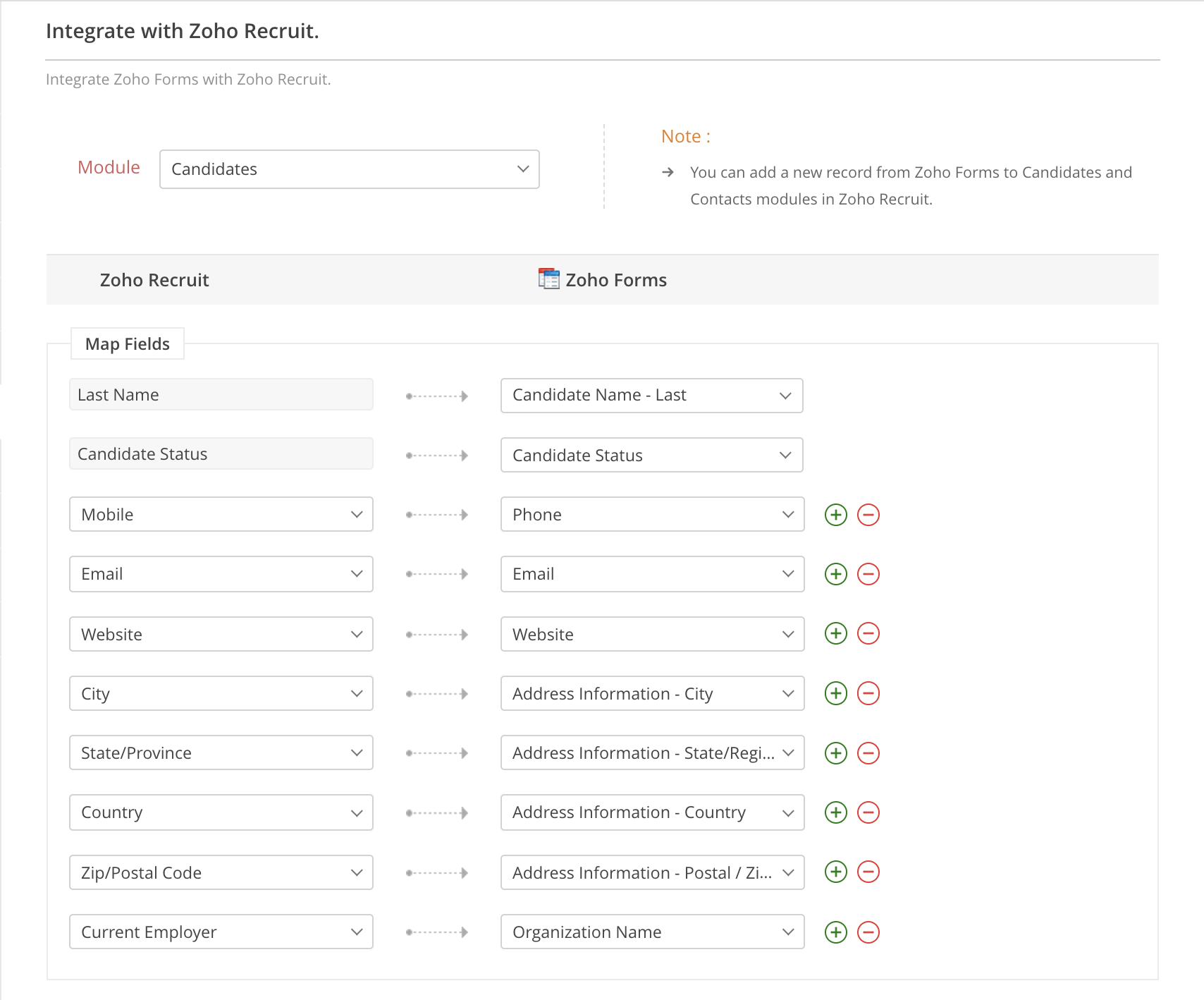The height and width of the screenshot is (1000, 1204).
Task: Remove the Current Employer mapping row
Action: tap(868, 932)
